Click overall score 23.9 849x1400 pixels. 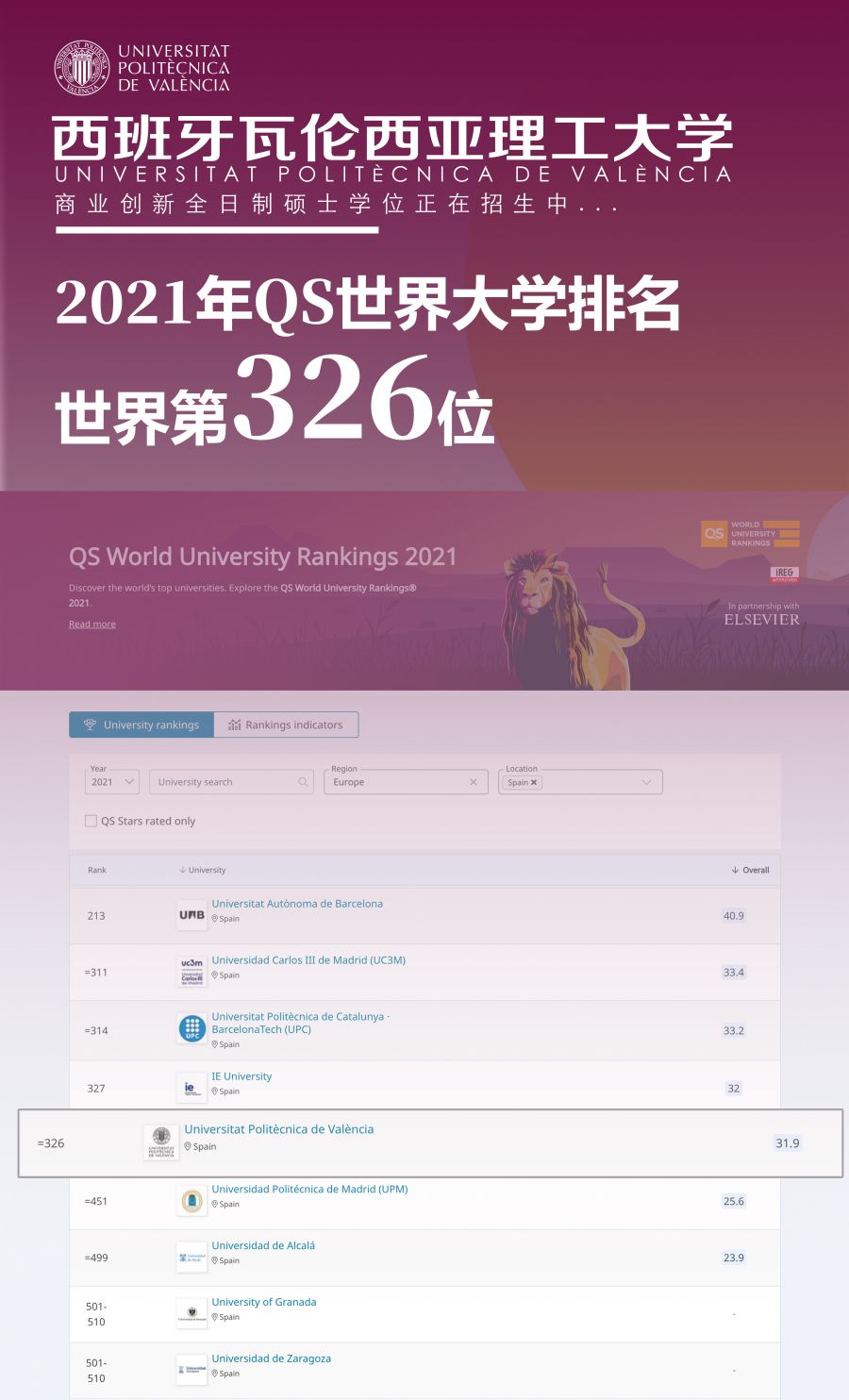[x=734, y=1258]
